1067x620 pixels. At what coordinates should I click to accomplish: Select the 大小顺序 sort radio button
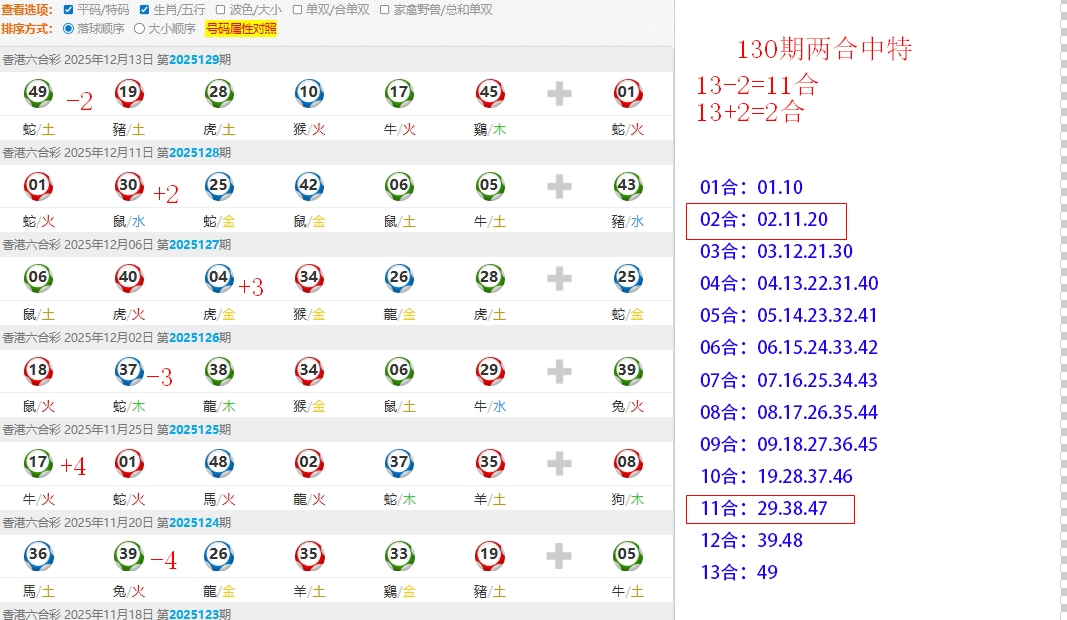coord(139,29)
